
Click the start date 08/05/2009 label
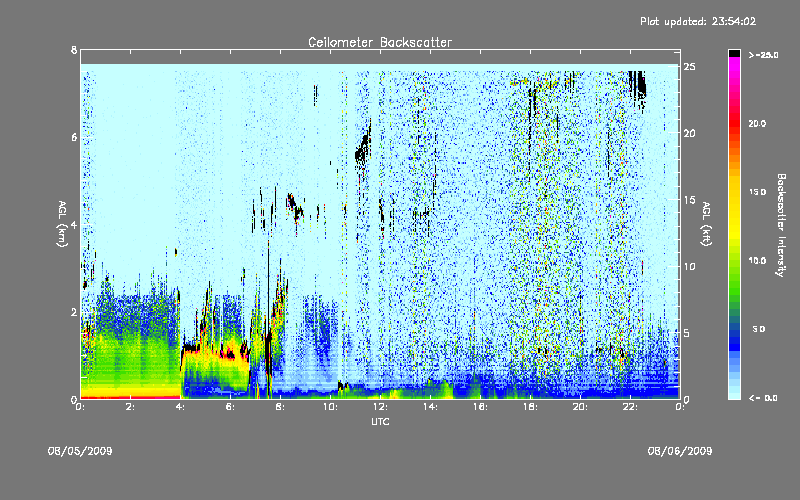tap(80, 451)
